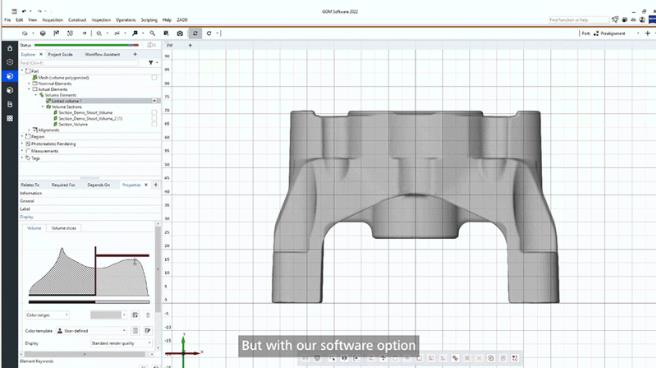Expand the General properties section
This screenshot has width=656, height=373.
click(27, 201)
